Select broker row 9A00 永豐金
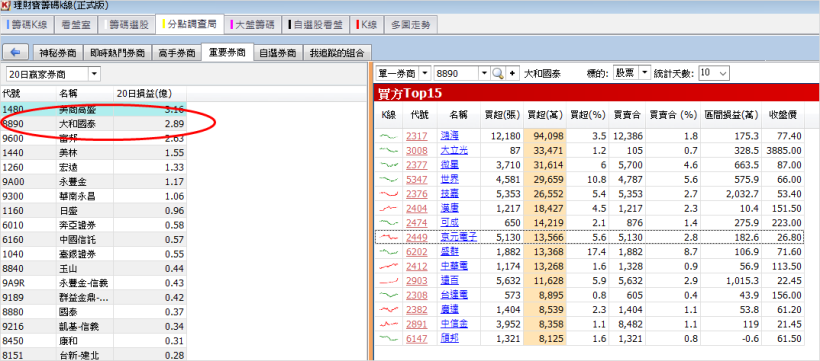820x361 pixels. tap(93, 182)
